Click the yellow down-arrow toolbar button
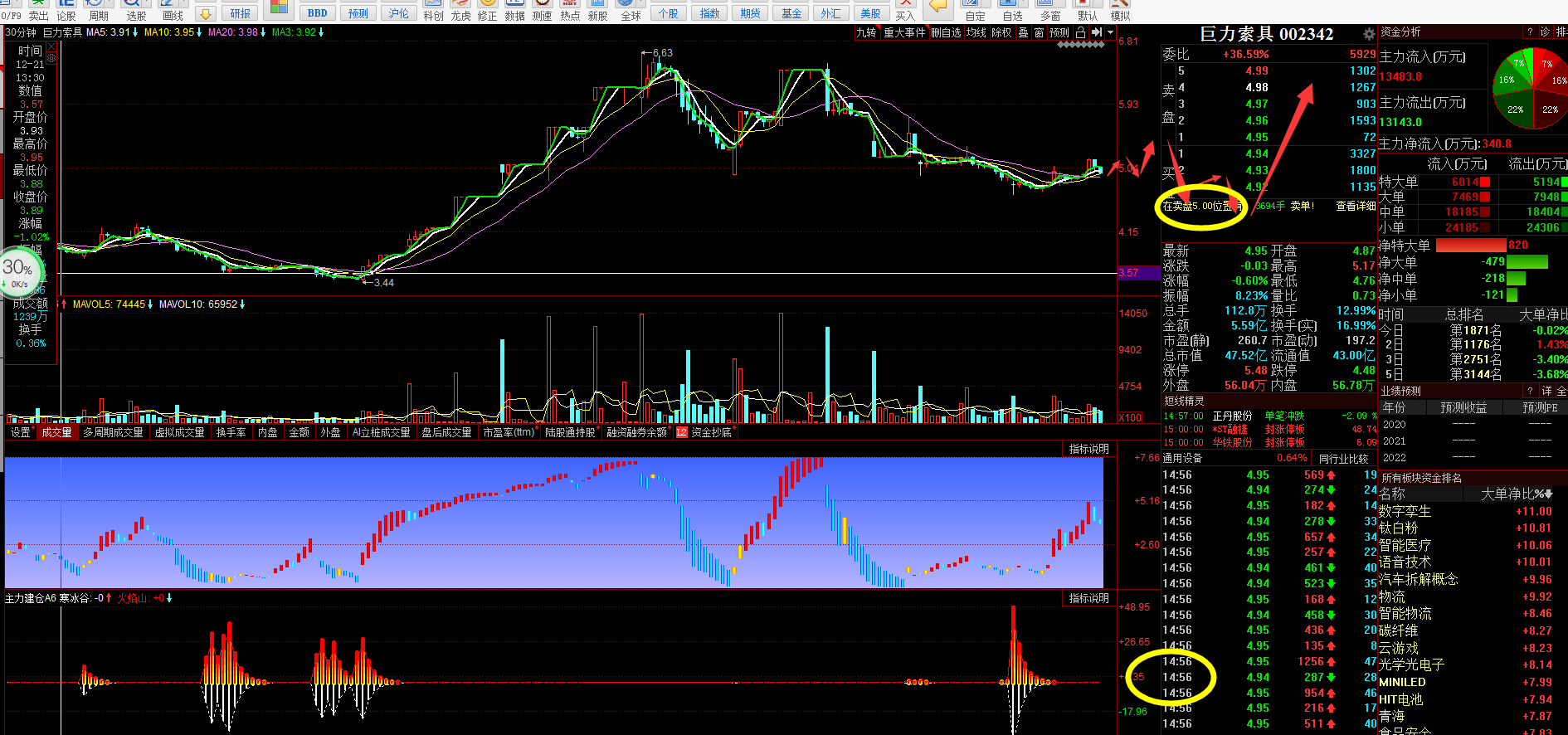 coord(206,13)
